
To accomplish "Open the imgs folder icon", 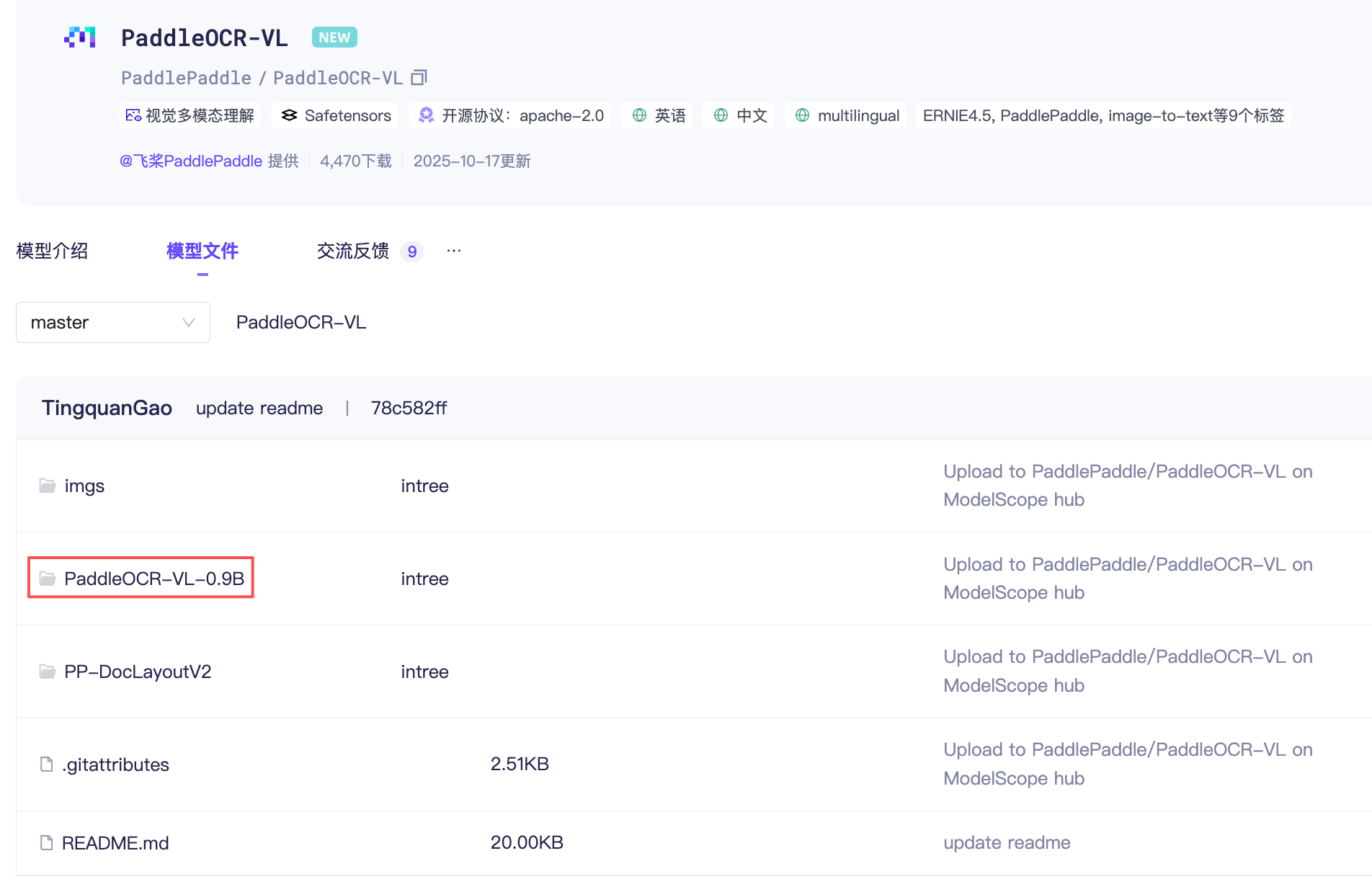I will pyautogui.click(x=48, y=486).
